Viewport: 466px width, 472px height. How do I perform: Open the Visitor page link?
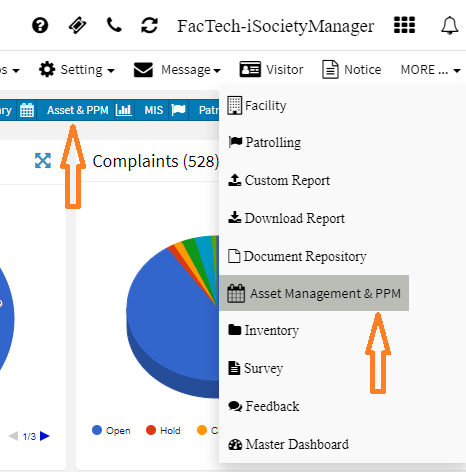(x=271, y=70)
